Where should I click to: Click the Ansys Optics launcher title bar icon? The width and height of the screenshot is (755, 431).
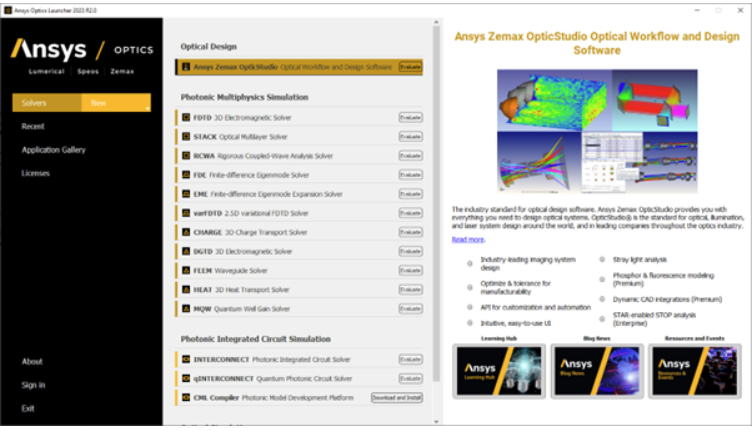(8, 10)
